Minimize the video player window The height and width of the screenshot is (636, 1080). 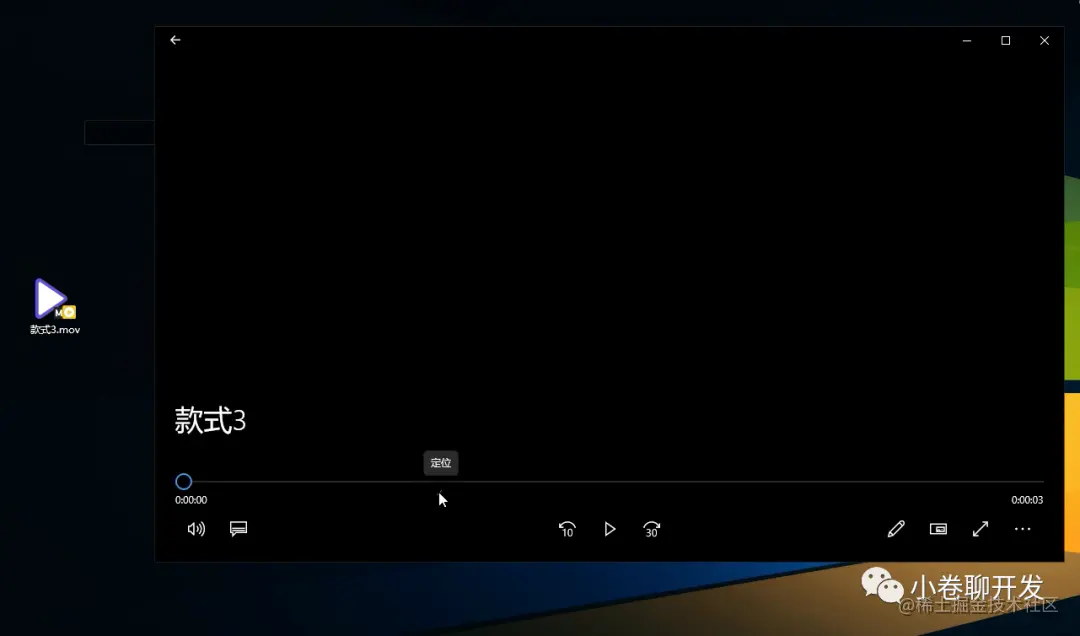pos(967,41)
